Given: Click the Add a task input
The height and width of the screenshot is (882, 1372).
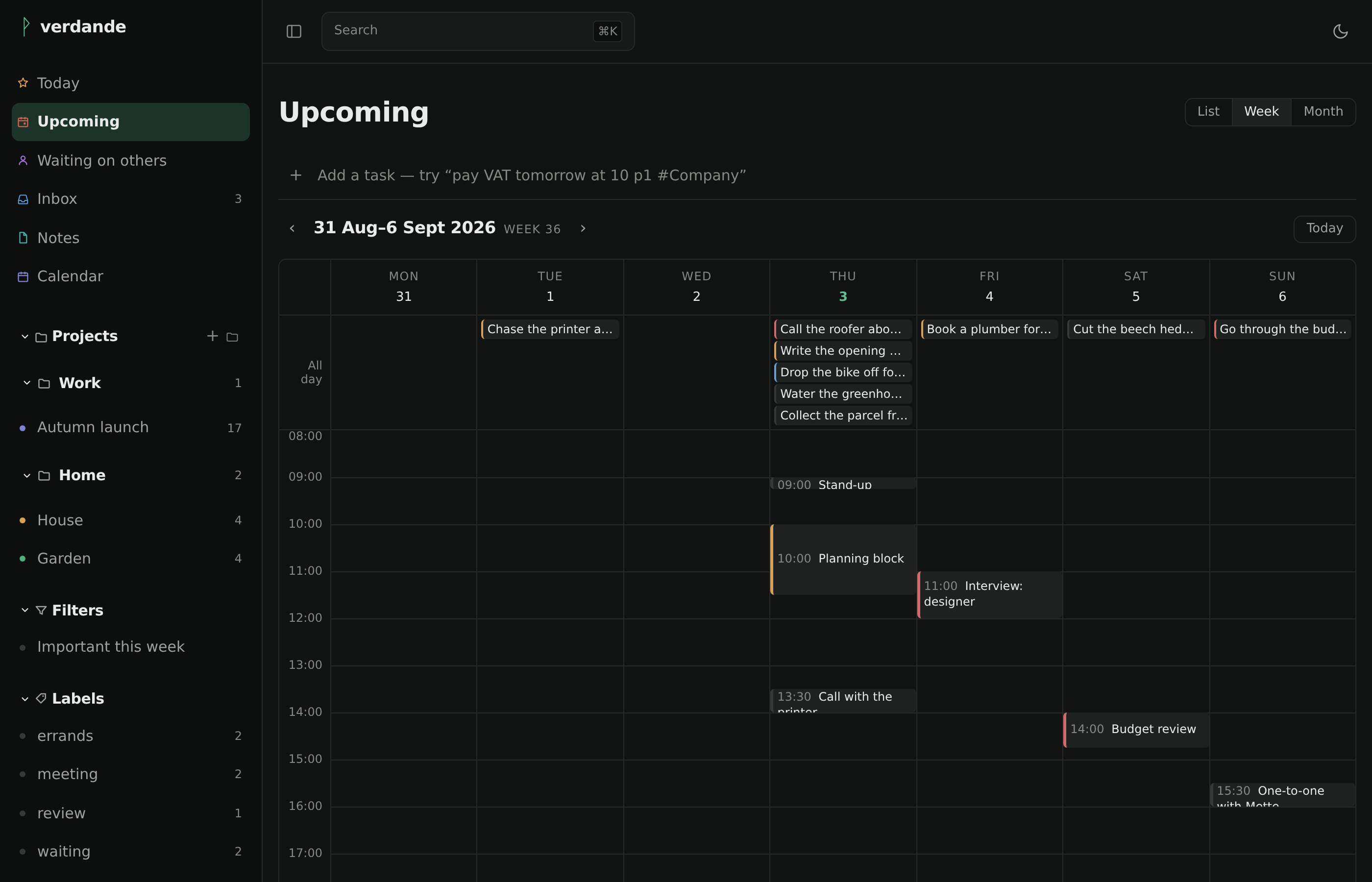Looking at the screenshot, I should coord(817,175).
